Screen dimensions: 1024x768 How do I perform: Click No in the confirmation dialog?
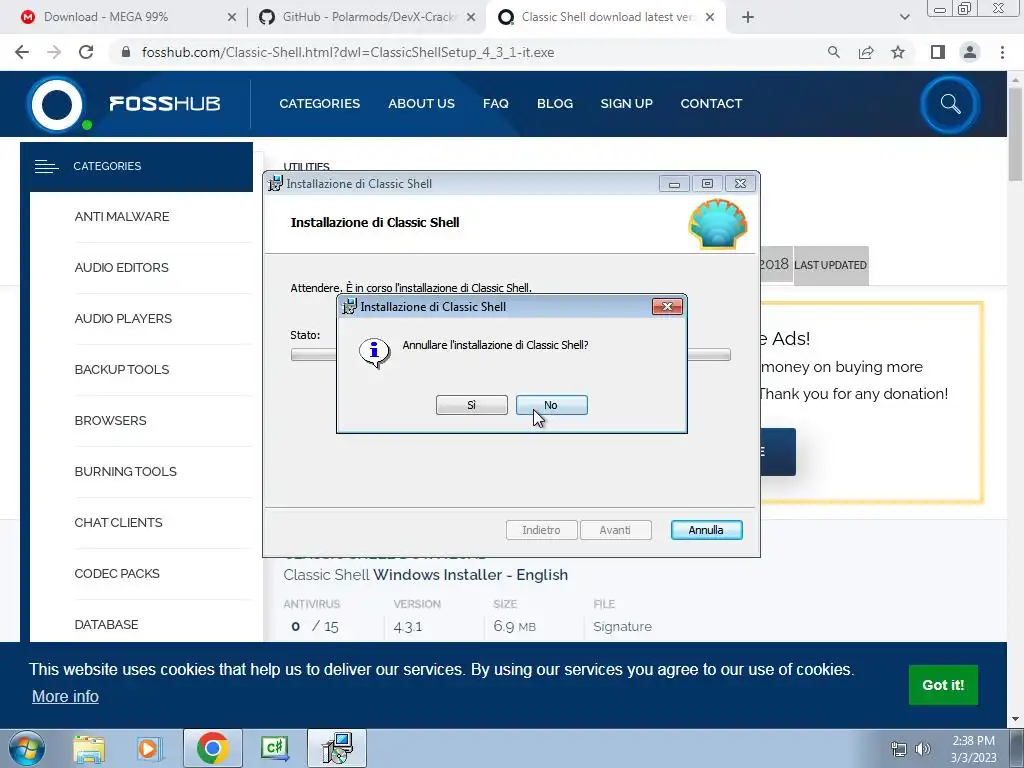click(x=551, y=405)
